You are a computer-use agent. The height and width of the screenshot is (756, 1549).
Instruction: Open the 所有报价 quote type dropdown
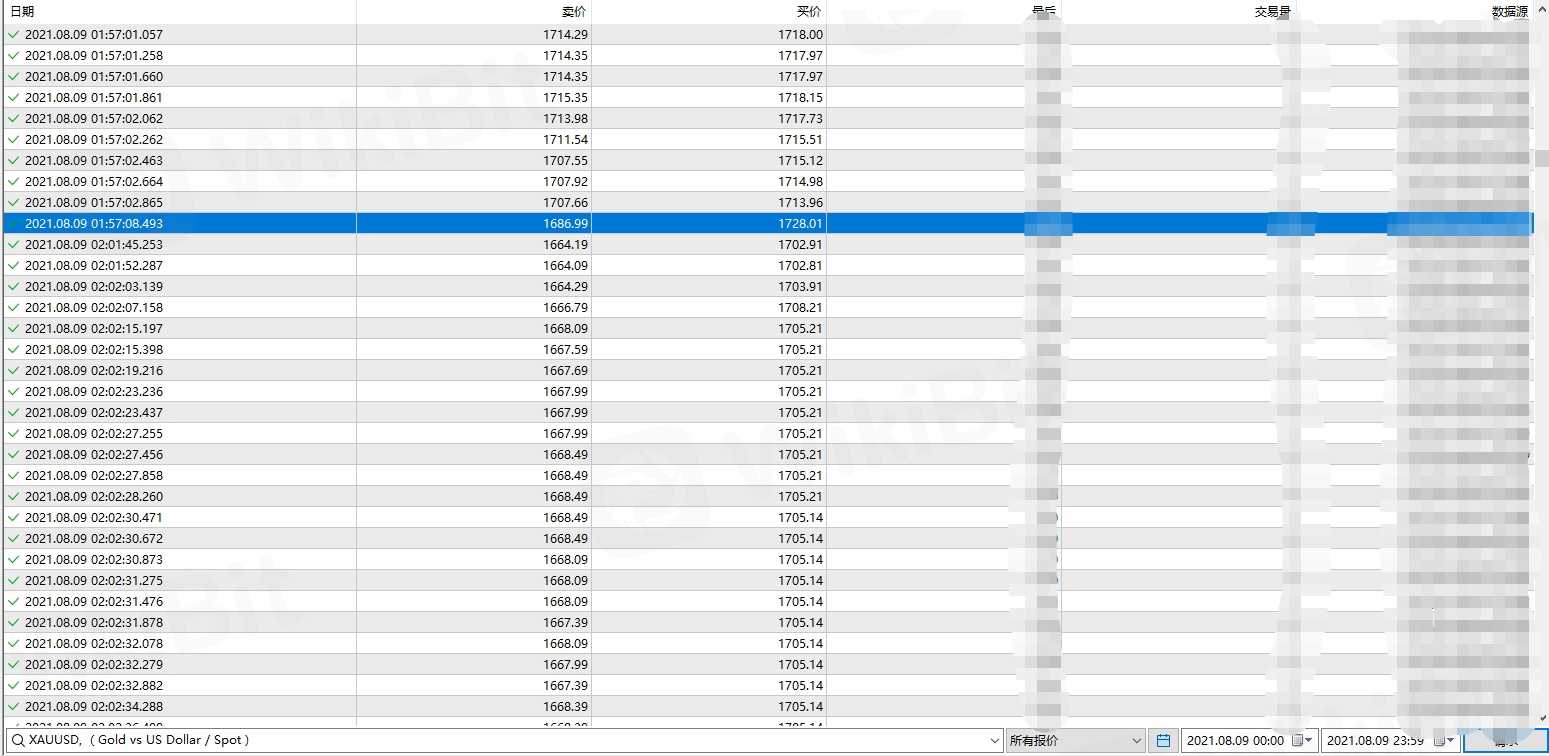1075,741
